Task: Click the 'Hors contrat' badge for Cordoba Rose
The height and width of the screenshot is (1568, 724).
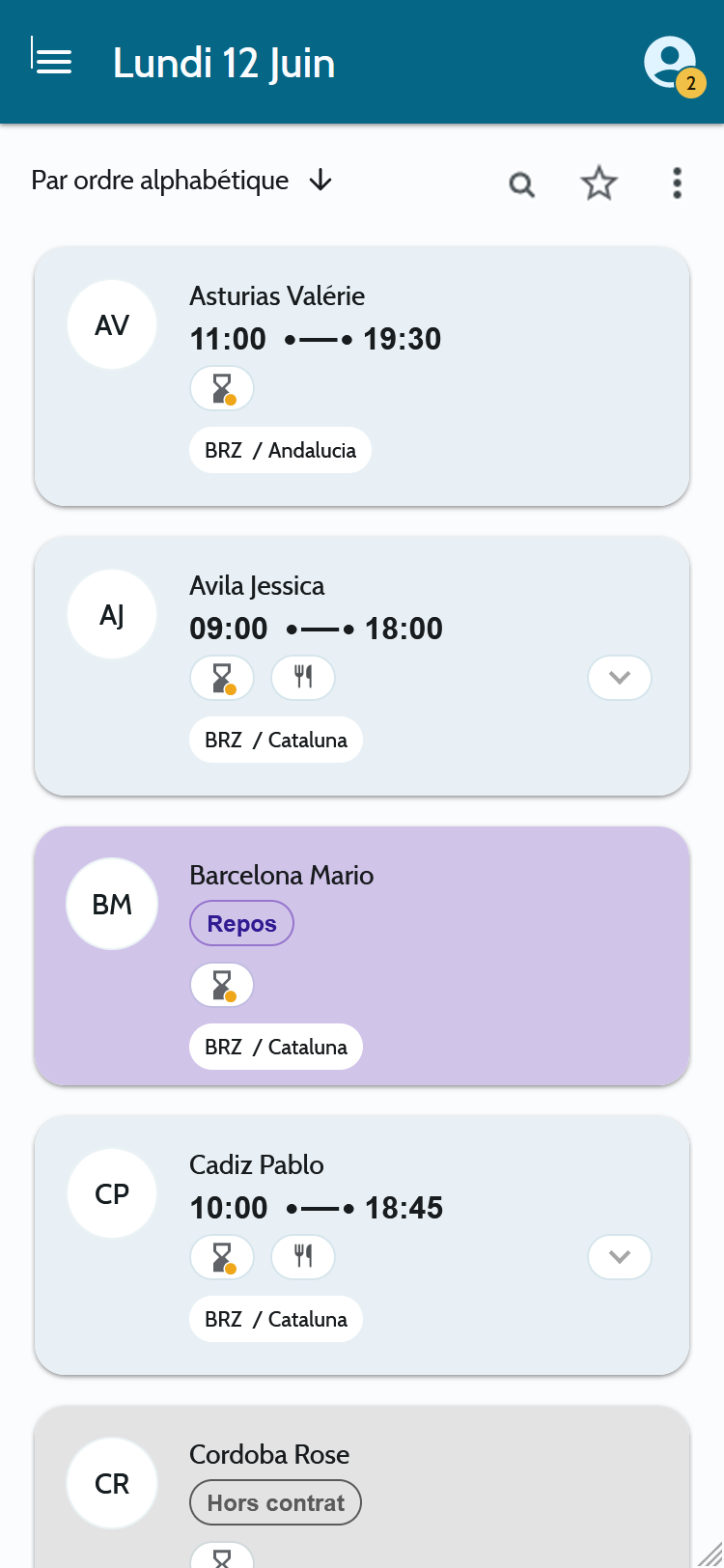Action: coord(276,1502)
